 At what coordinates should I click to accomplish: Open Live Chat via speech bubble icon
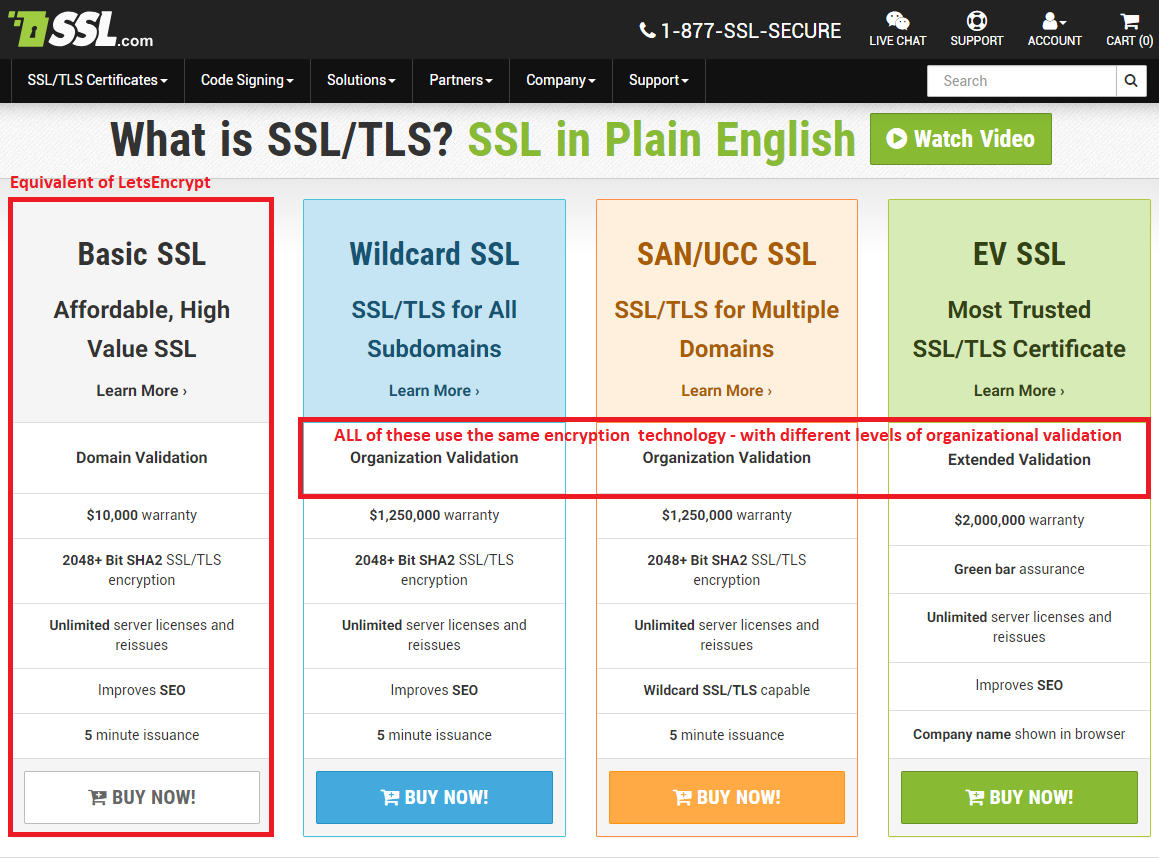pyautogui.click(x=897, y=21)
